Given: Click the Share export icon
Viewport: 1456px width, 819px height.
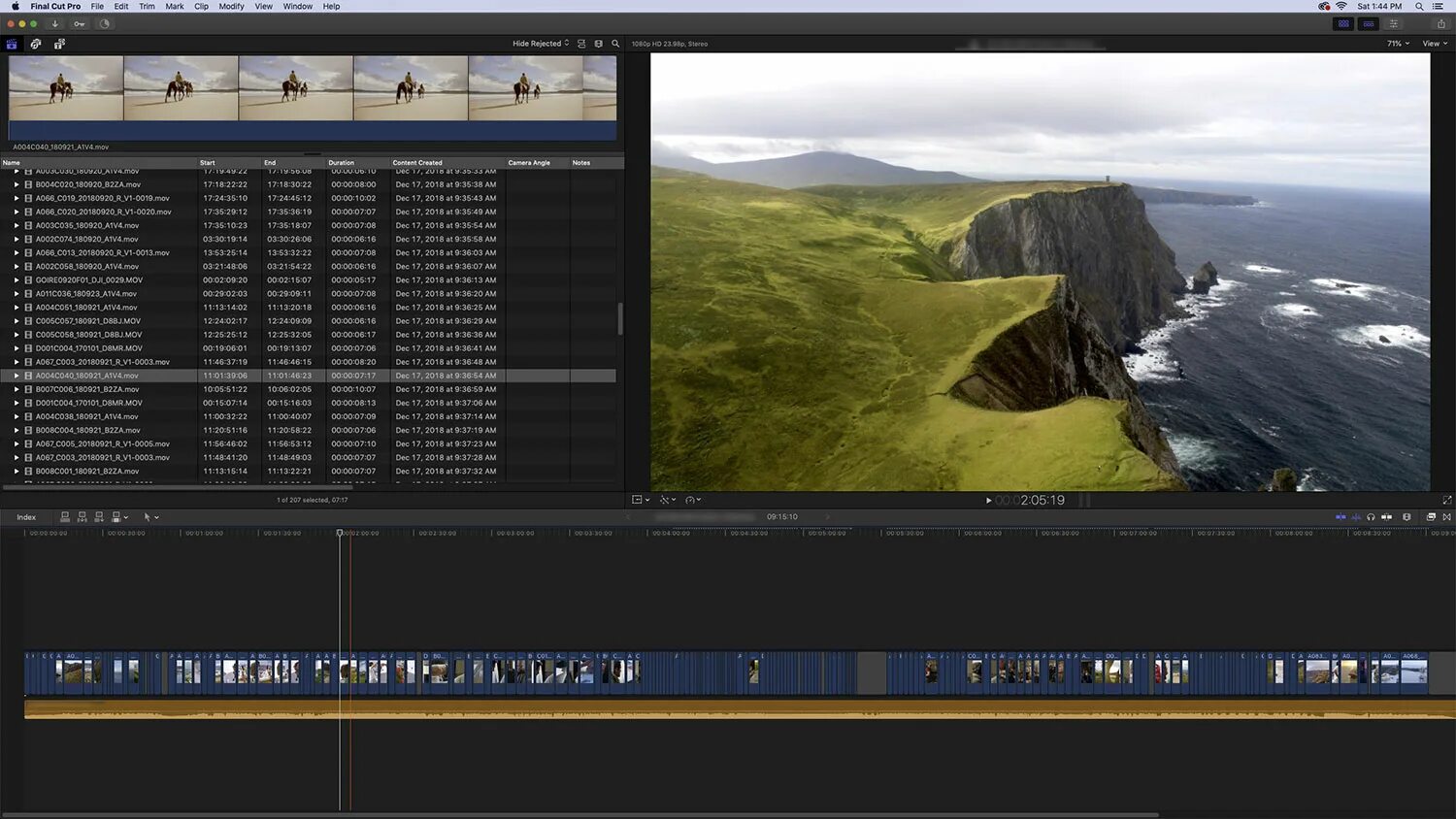Looking at the screenshot, I should 1440,23.
